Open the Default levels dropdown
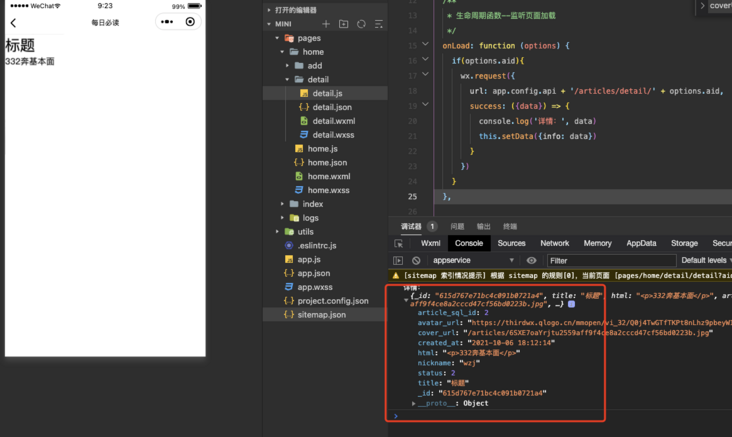This screenshot has height=437, width=732. tap(706, 260)
